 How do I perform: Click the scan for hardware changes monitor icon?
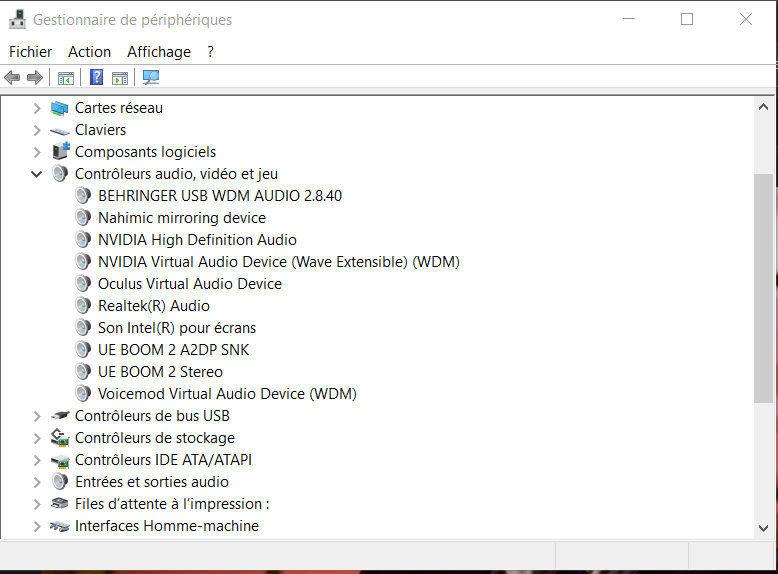pos(151,77)
